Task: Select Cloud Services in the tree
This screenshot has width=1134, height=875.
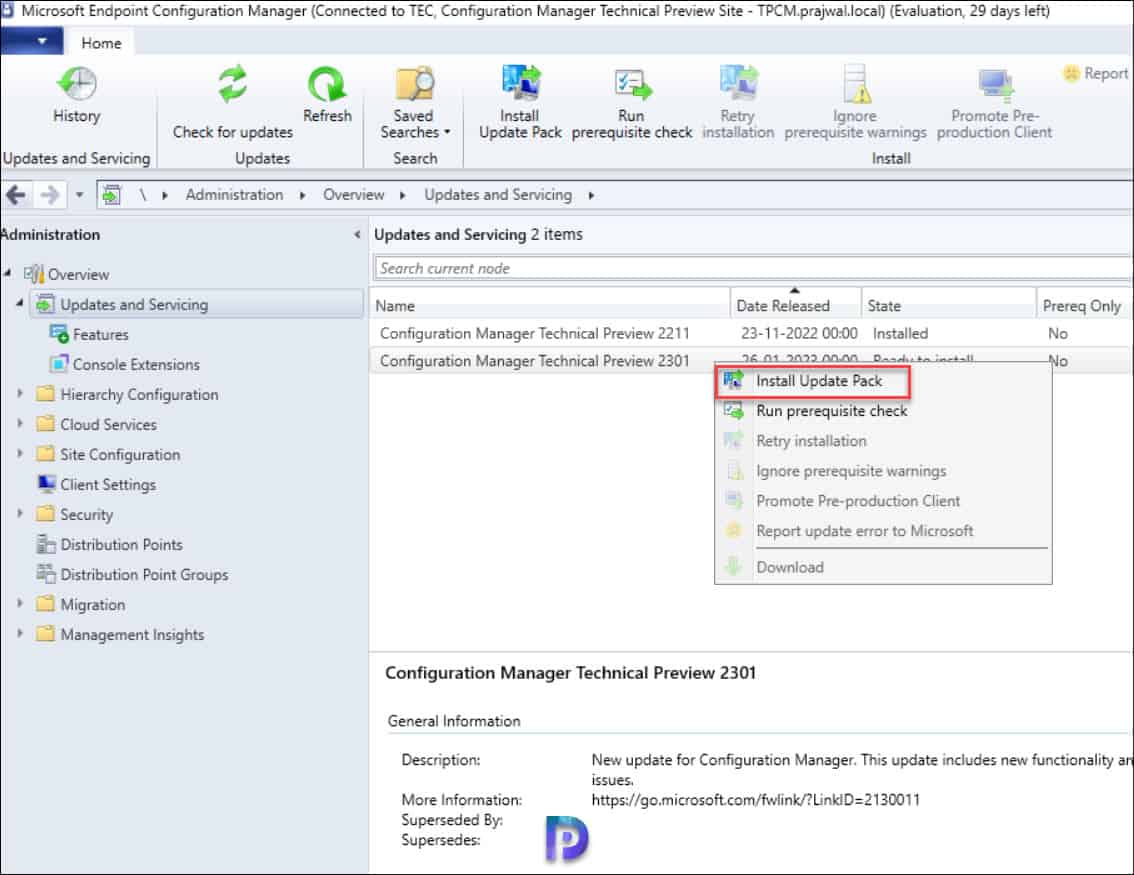Action: click(x=108, y=424)
